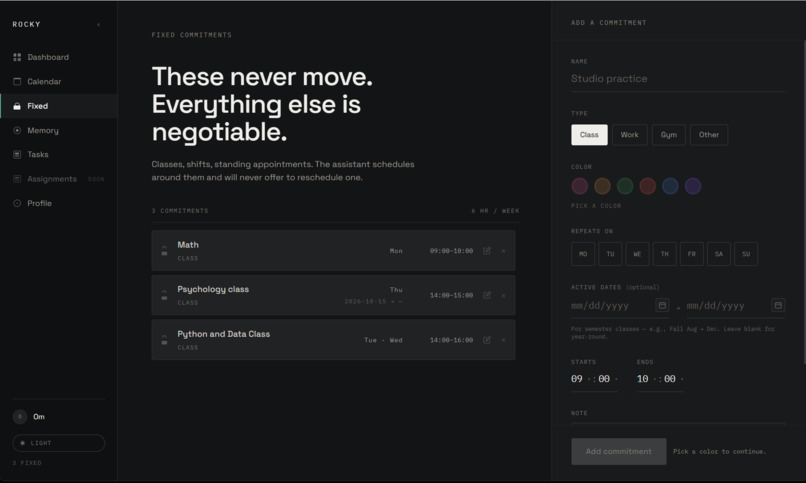The height and width of the screenshot is (483, 806).
Task: Click the Dashboard grid icon
Action: tap(17, 57)
